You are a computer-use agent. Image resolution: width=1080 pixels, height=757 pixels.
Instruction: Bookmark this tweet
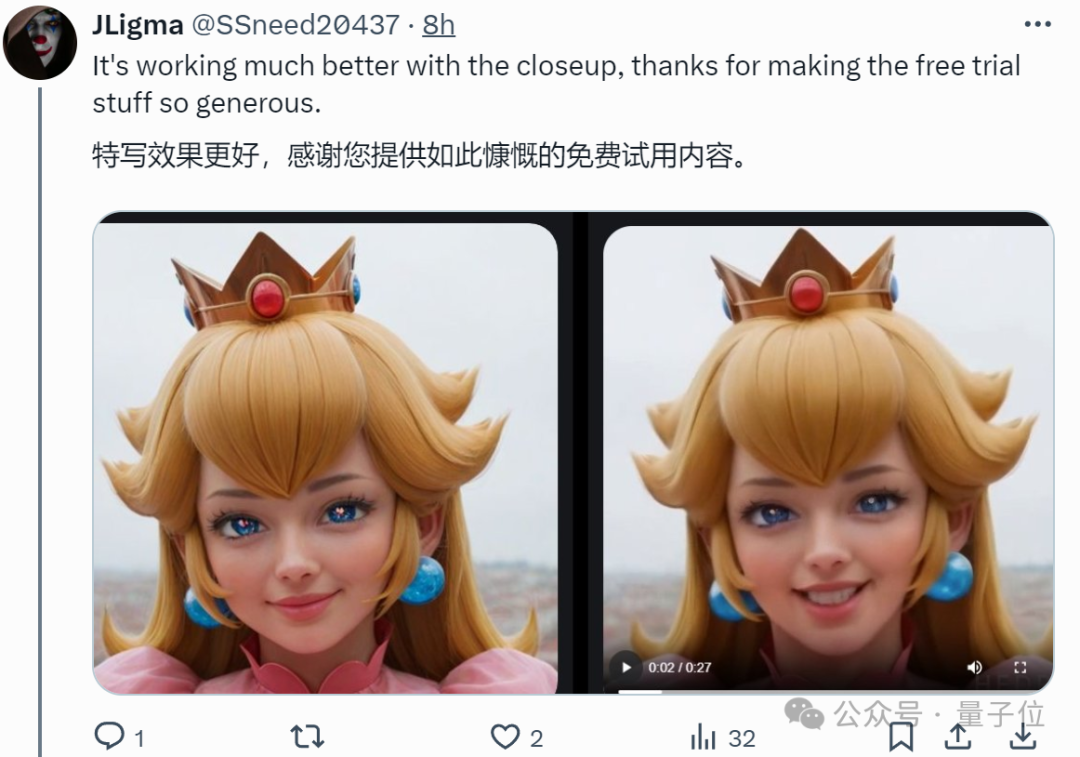click(x=901, y=736)
